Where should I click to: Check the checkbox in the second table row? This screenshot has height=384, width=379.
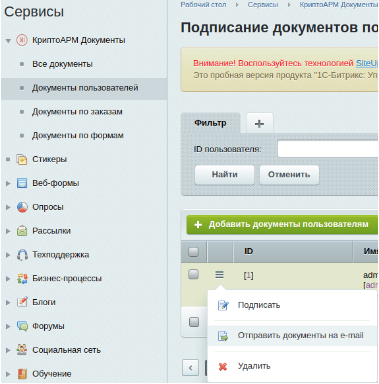point(194,322)
